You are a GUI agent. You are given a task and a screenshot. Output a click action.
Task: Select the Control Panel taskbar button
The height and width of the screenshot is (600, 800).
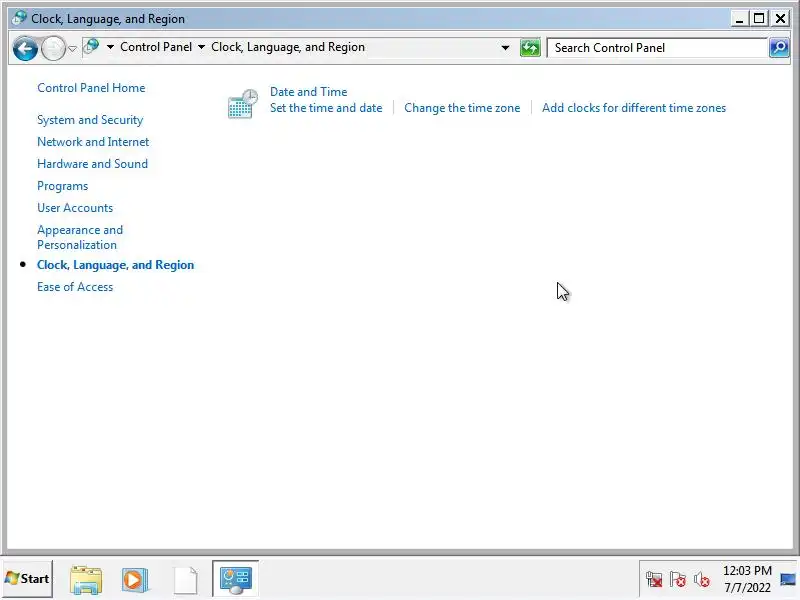click(x=235, y=579)
